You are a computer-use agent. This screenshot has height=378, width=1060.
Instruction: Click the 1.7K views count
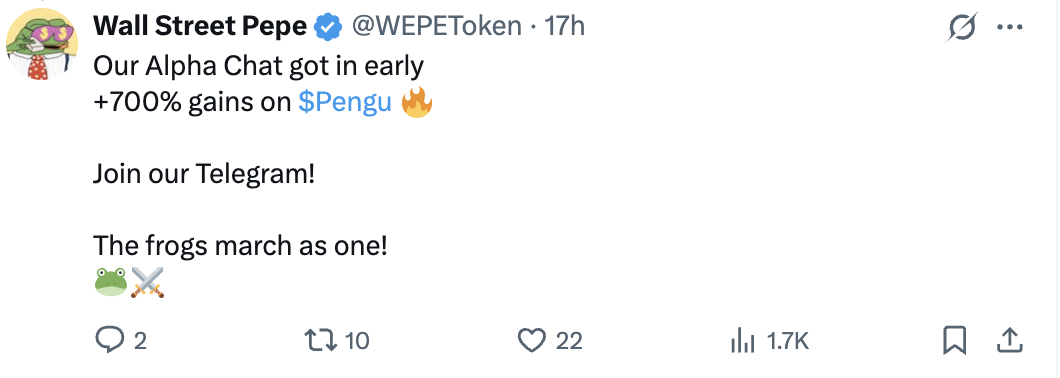click(787, 341)
